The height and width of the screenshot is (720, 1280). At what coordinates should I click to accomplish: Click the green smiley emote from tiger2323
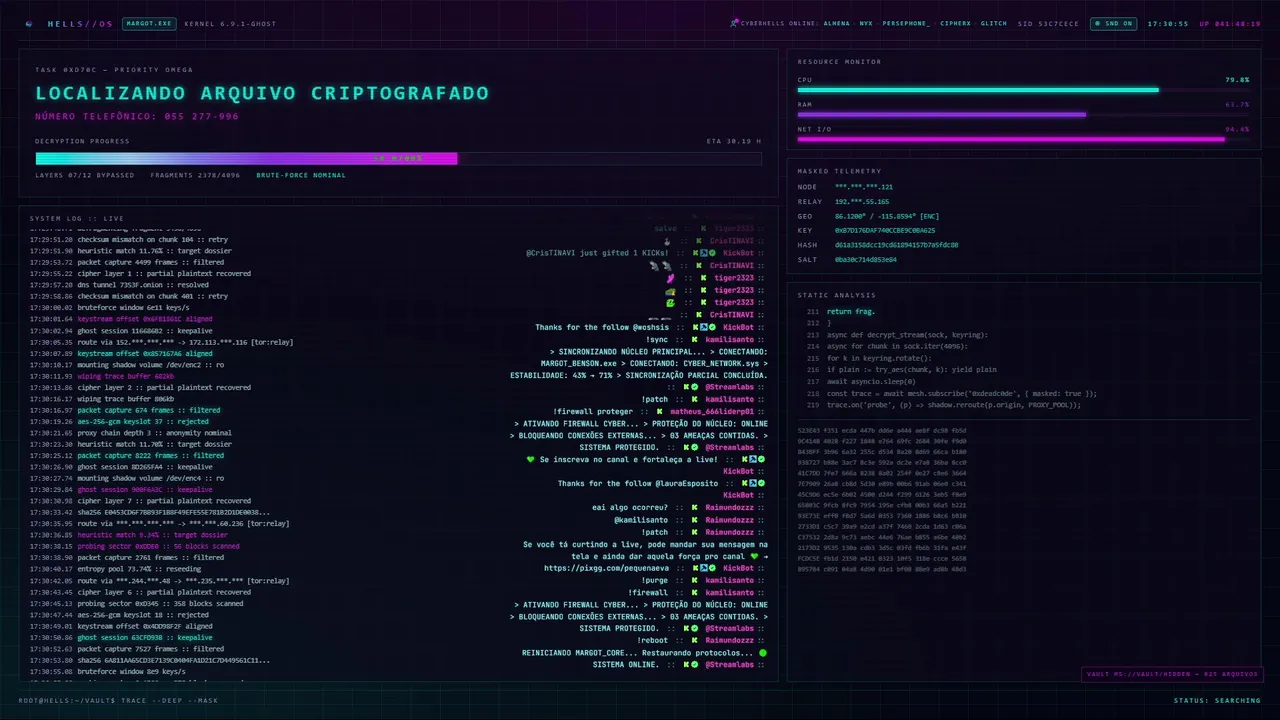[671, 302]
